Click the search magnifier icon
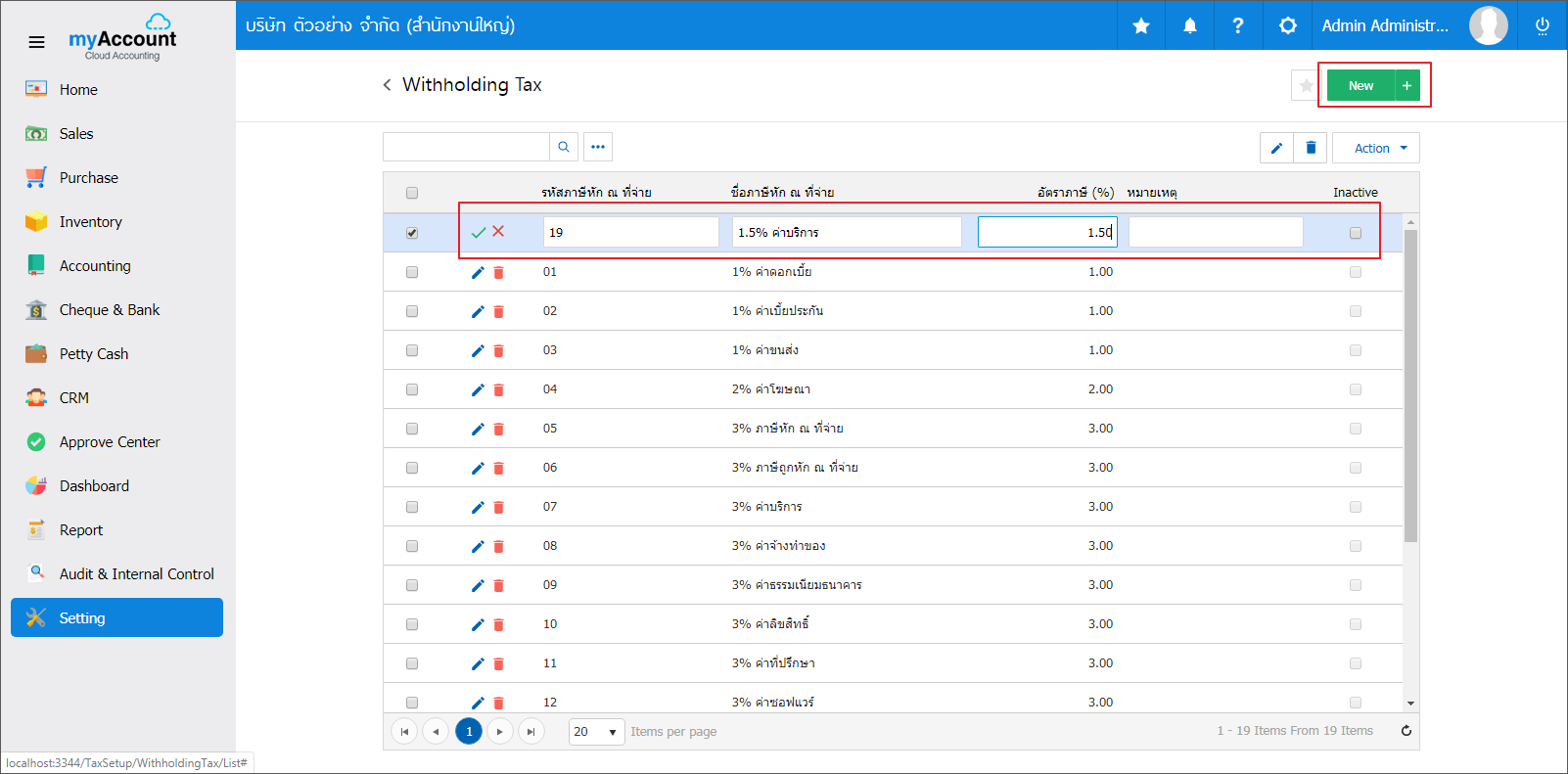Viewport: 1568px width, 774px height. 564,147
